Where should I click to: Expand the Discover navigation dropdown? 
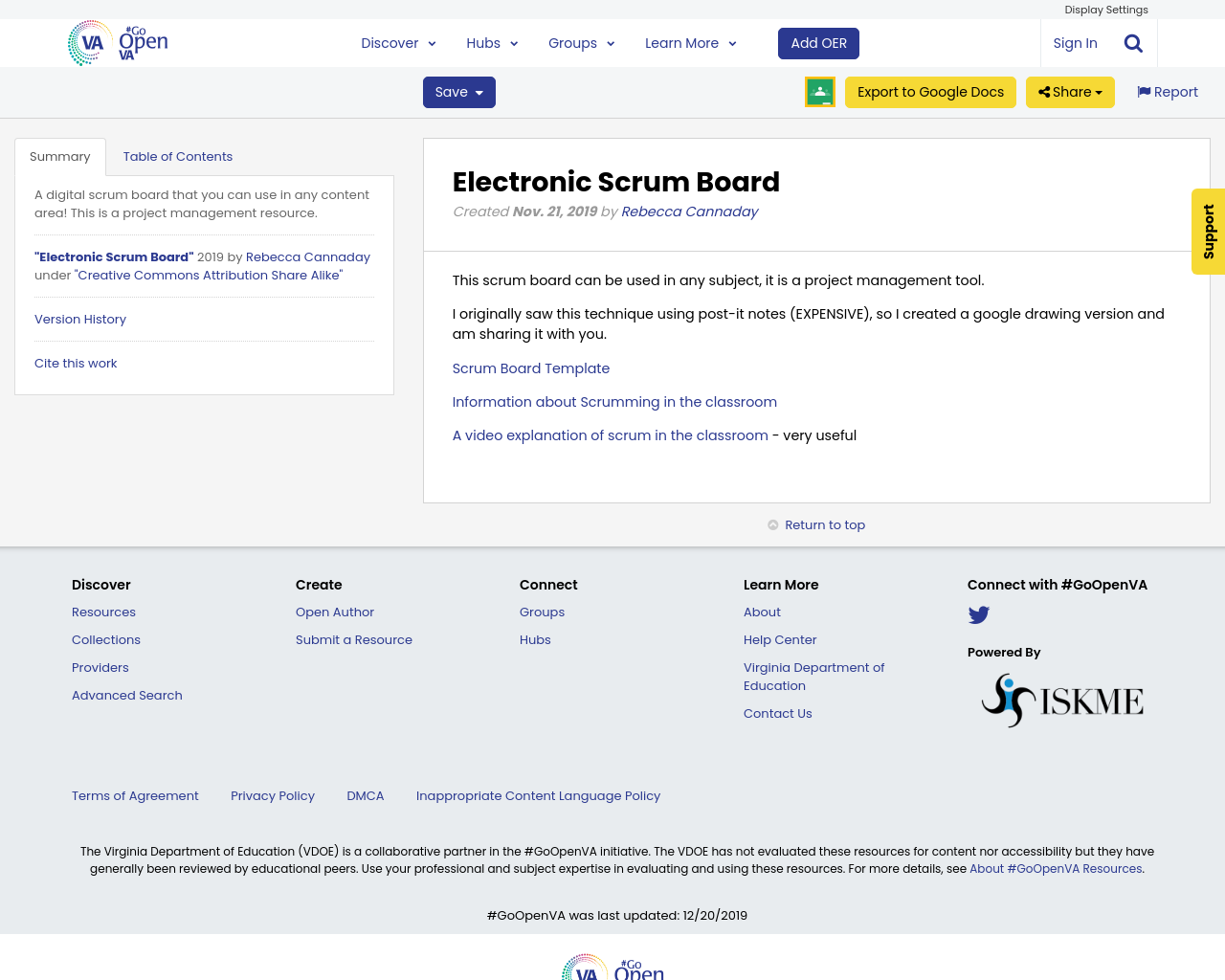398,42
